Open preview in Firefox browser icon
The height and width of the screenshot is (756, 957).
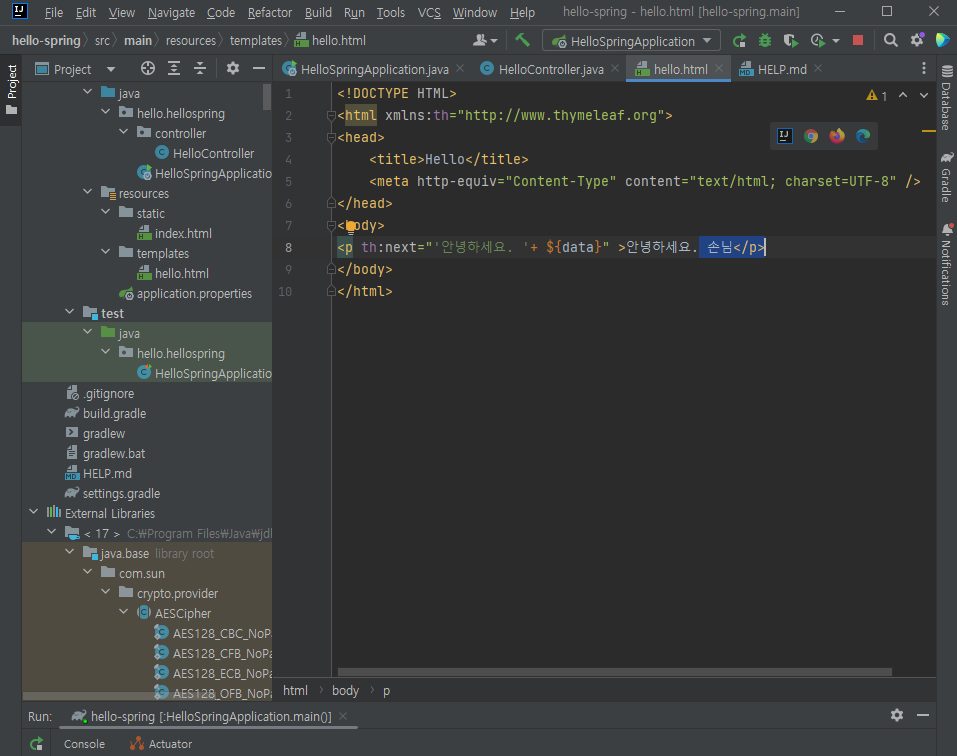point(837,136)
